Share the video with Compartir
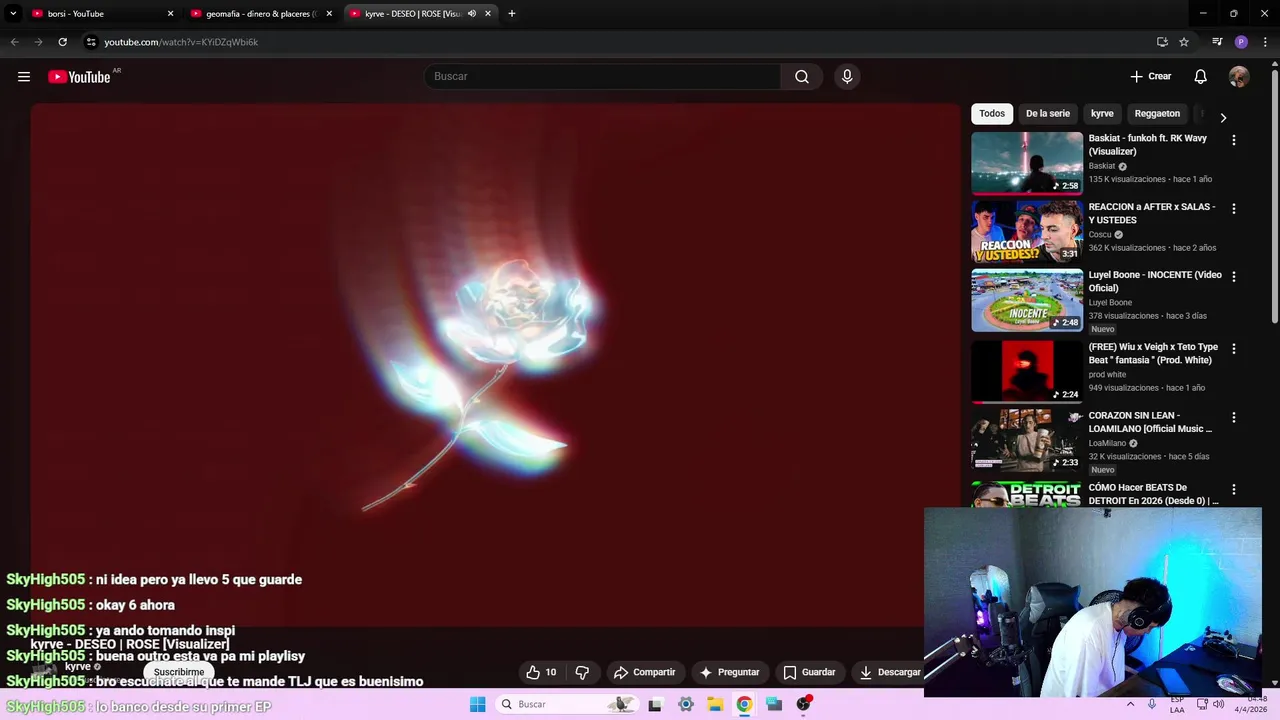Screen dimensions: 1280x720 (x=645, y=672)
